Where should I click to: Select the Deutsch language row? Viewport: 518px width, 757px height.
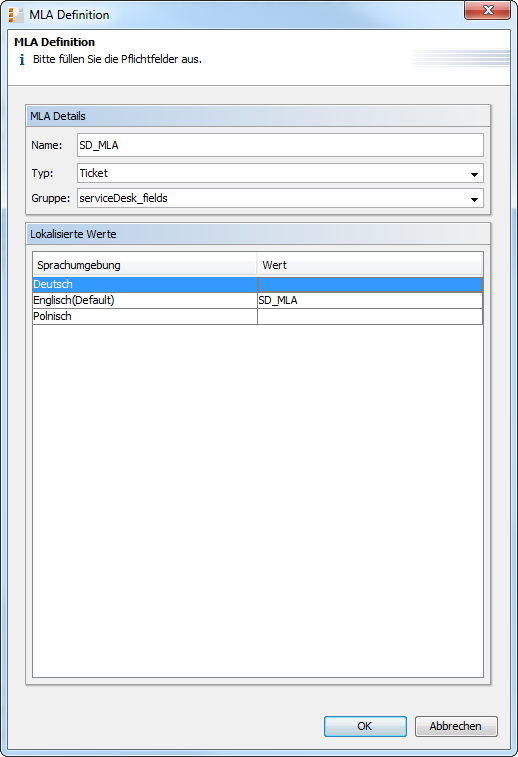[x=257, y=284]
